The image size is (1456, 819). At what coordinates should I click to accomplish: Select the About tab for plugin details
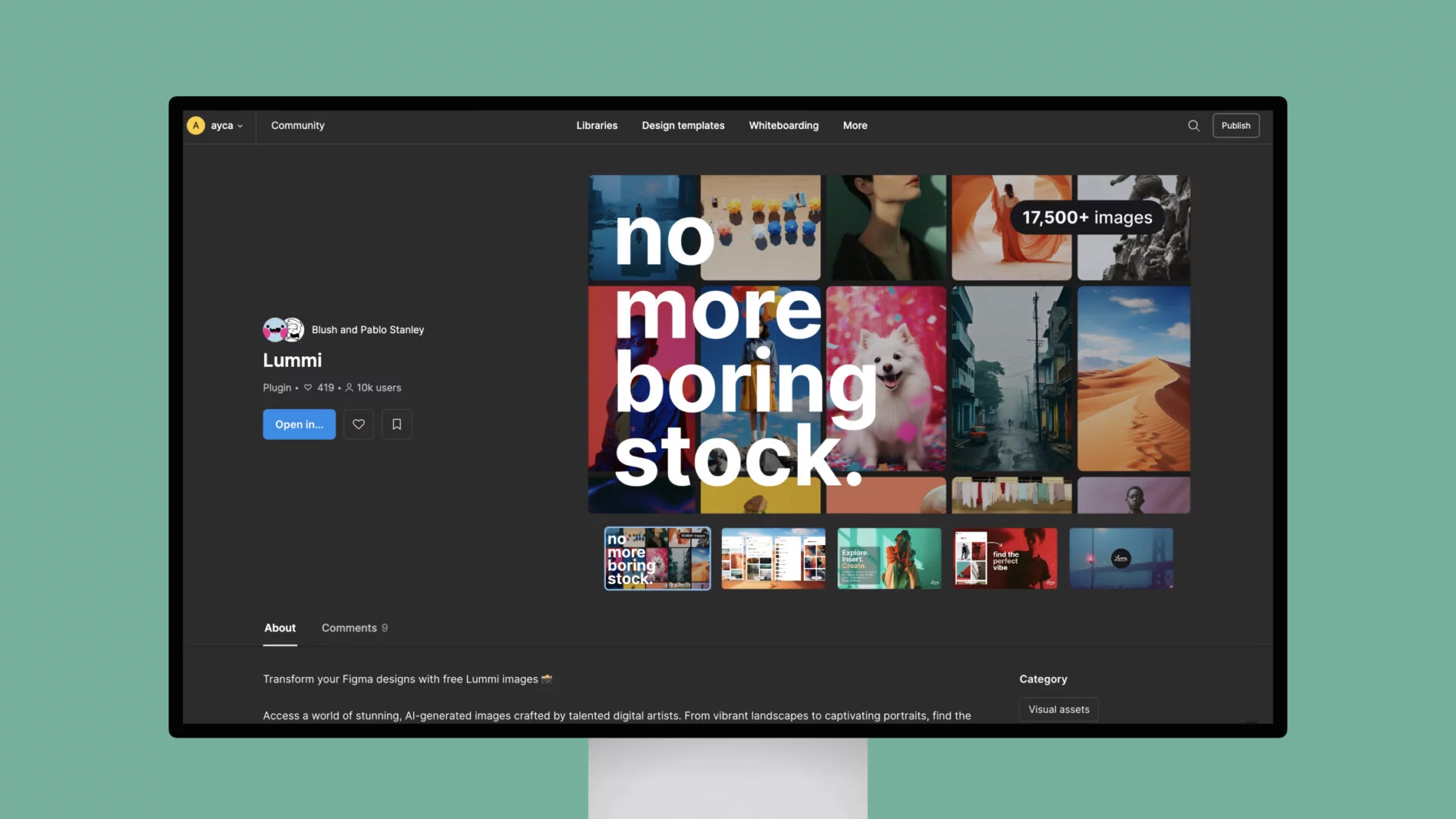tap(280, 627)
